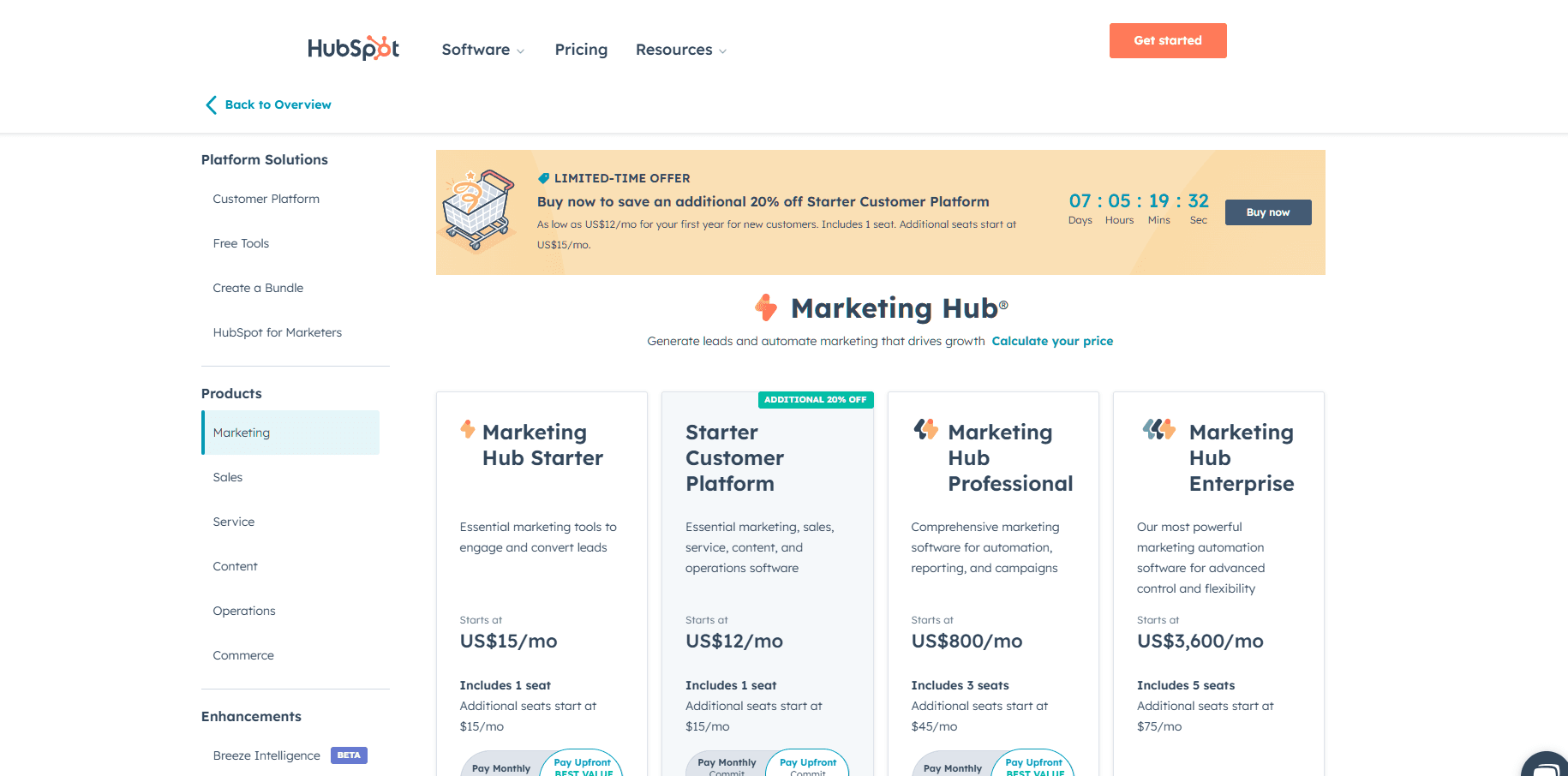1568x776 pixels.
Task: Expand the Software dropdown menu
Action: tap(483, 50)
